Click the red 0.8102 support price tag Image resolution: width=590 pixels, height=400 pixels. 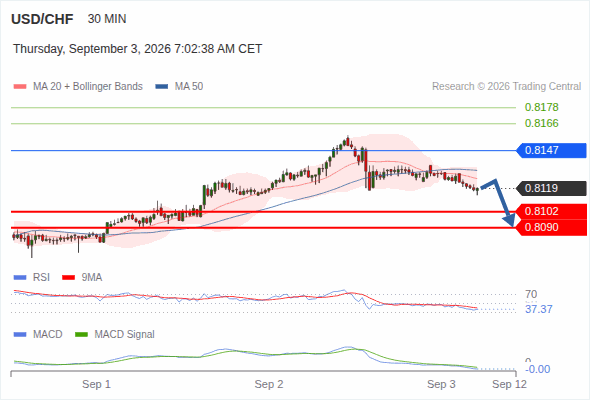click(552, 211)
